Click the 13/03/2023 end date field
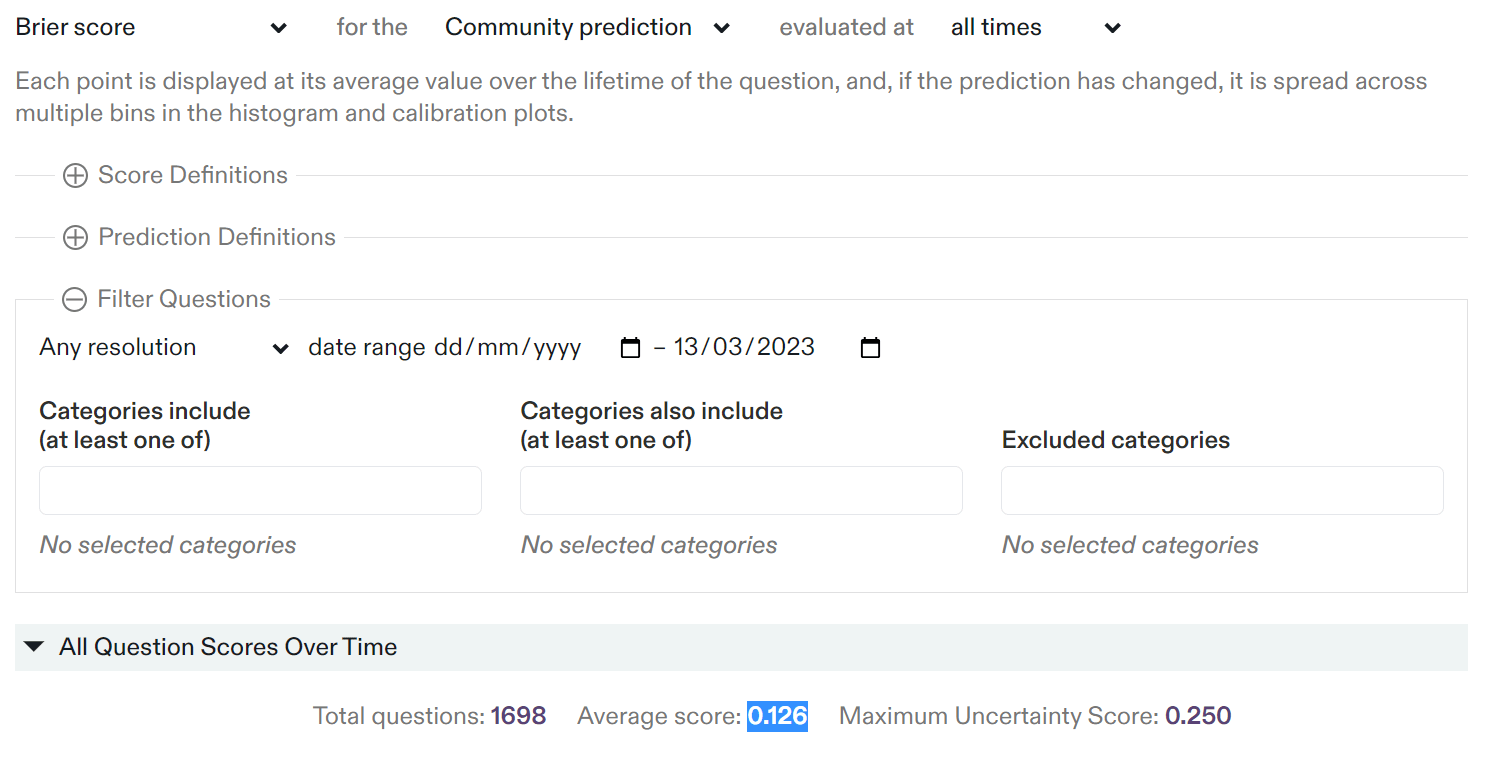Image resolution: width=1490 pixels, height=760 pixels. (744, 348)
